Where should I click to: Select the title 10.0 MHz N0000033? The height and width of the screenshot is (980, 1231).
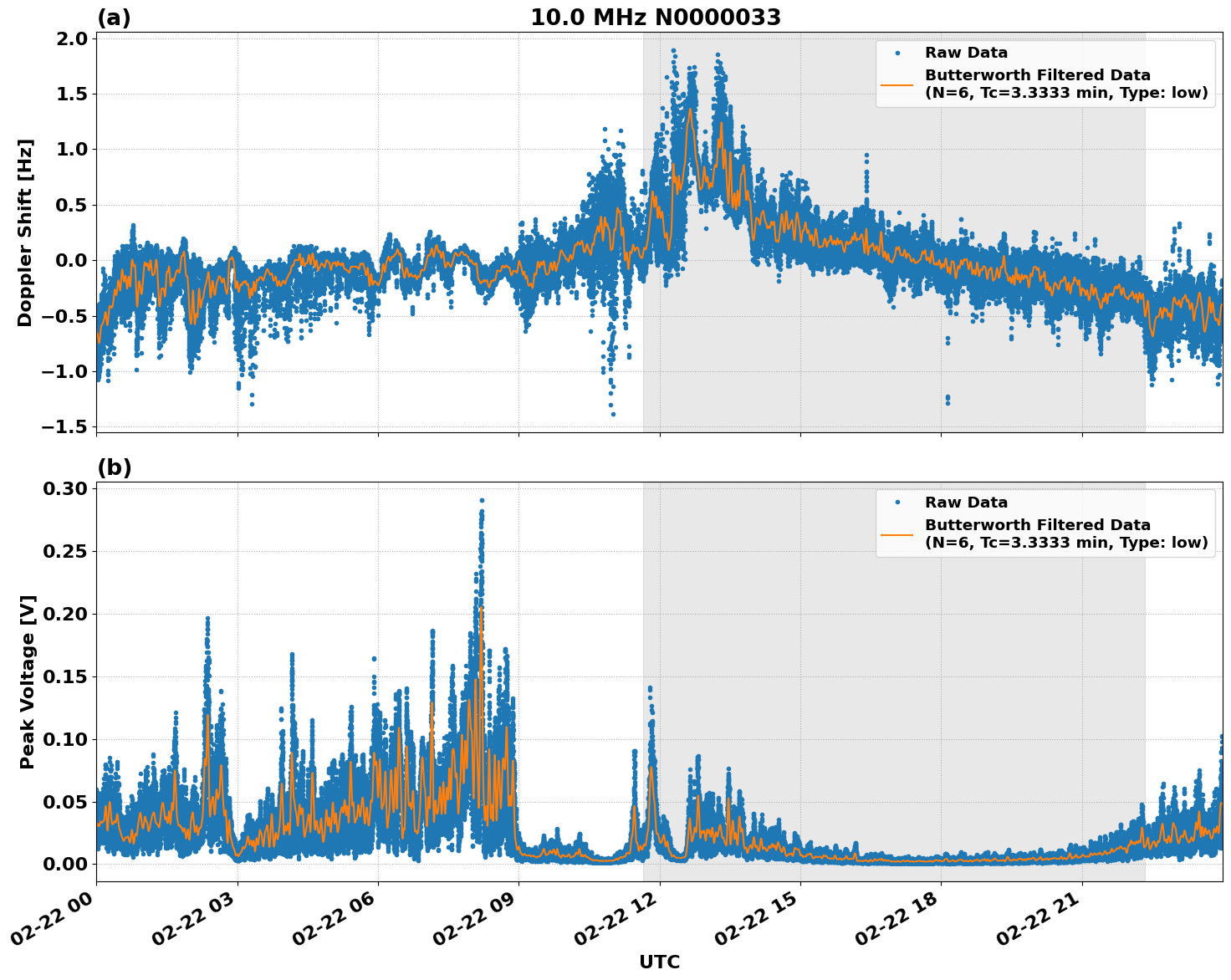click(x=656, y=17)
